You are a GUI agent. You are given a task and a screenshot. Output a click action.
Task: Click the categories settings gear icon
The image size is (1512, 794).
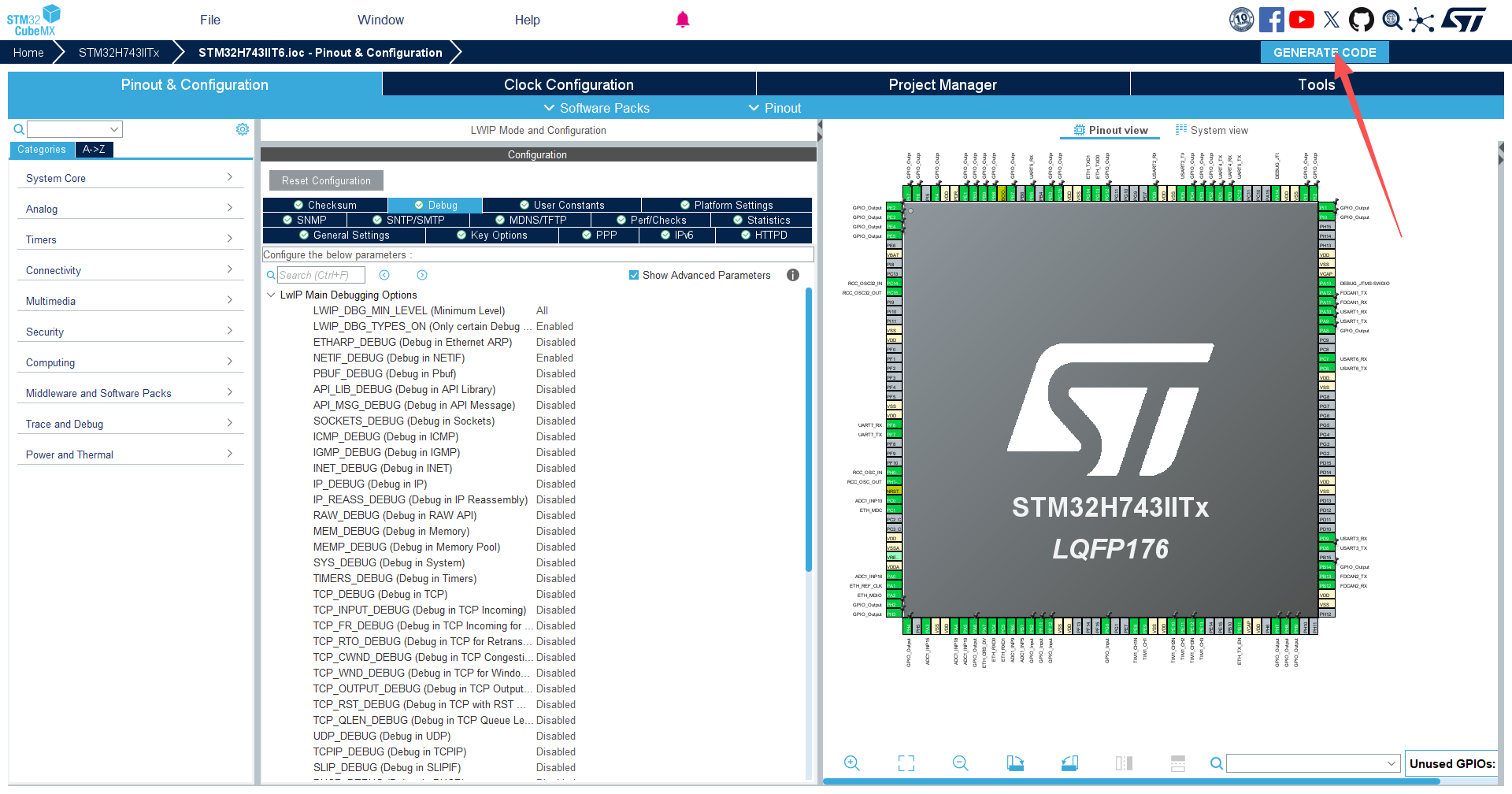[243, 129]
